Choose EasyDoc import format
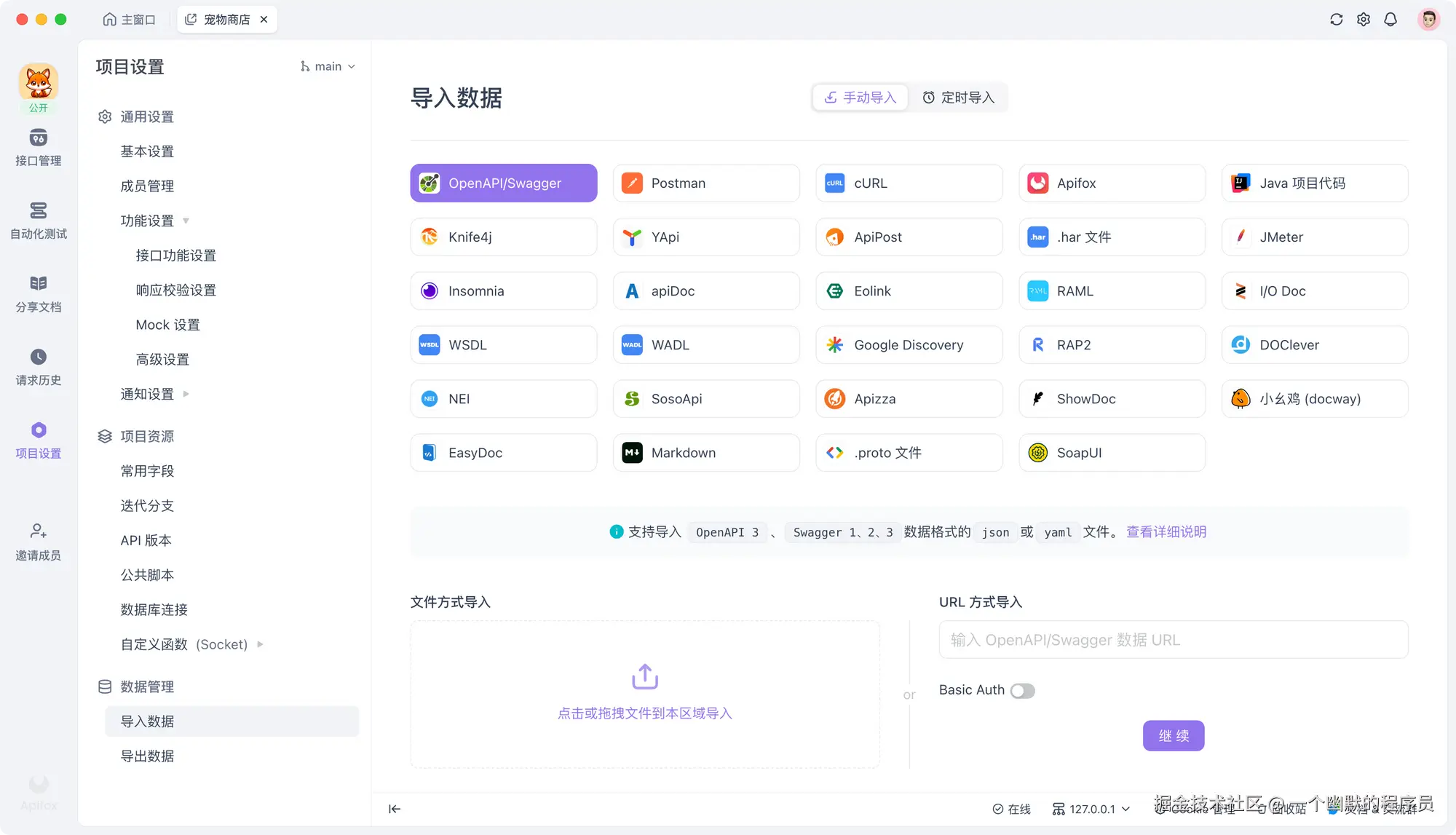The image size is (1456, 835). [504, 453]
